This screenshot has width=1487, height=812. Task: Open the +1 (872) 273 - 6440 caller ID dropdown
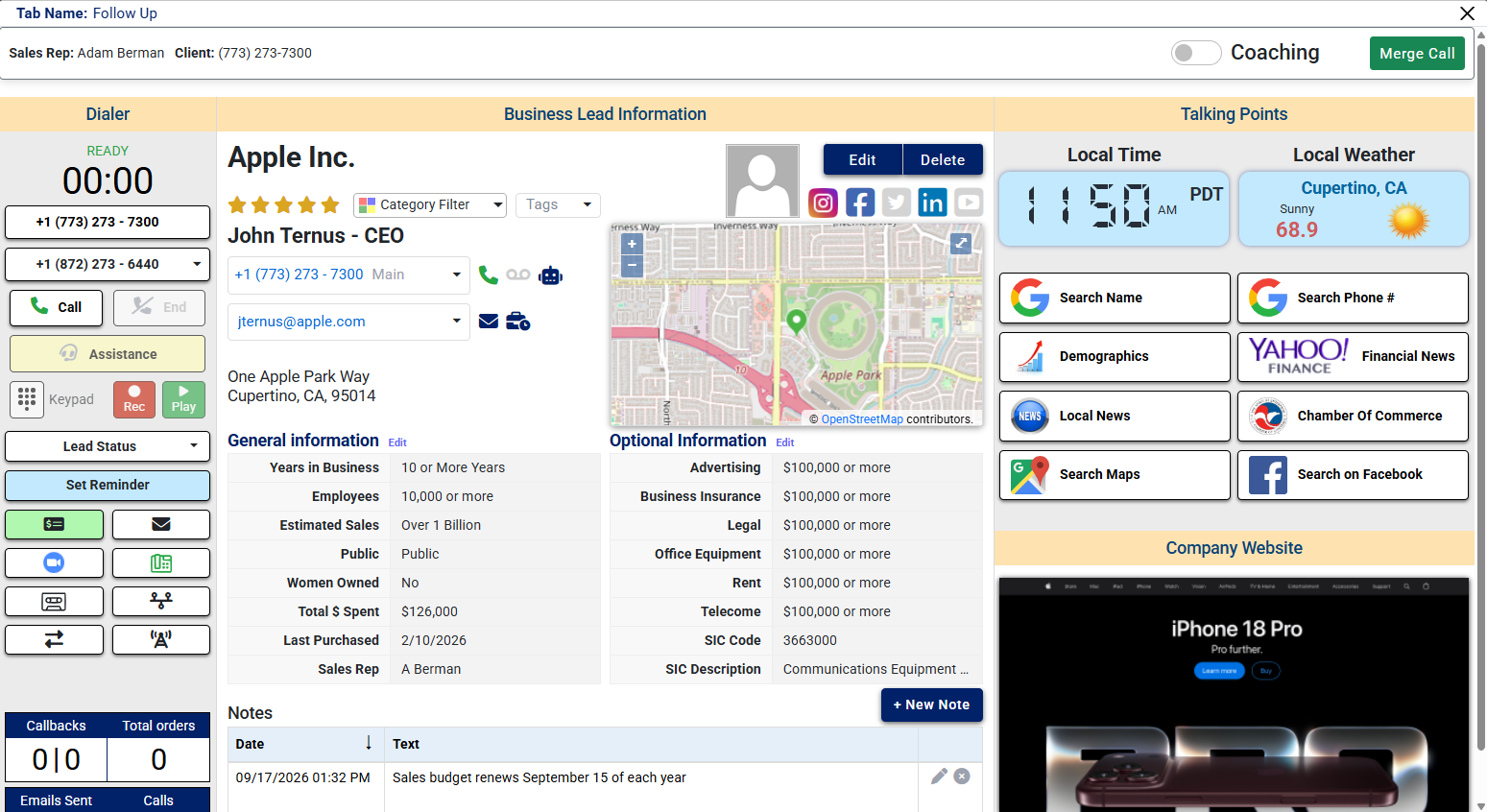click(x=108, y=264)
